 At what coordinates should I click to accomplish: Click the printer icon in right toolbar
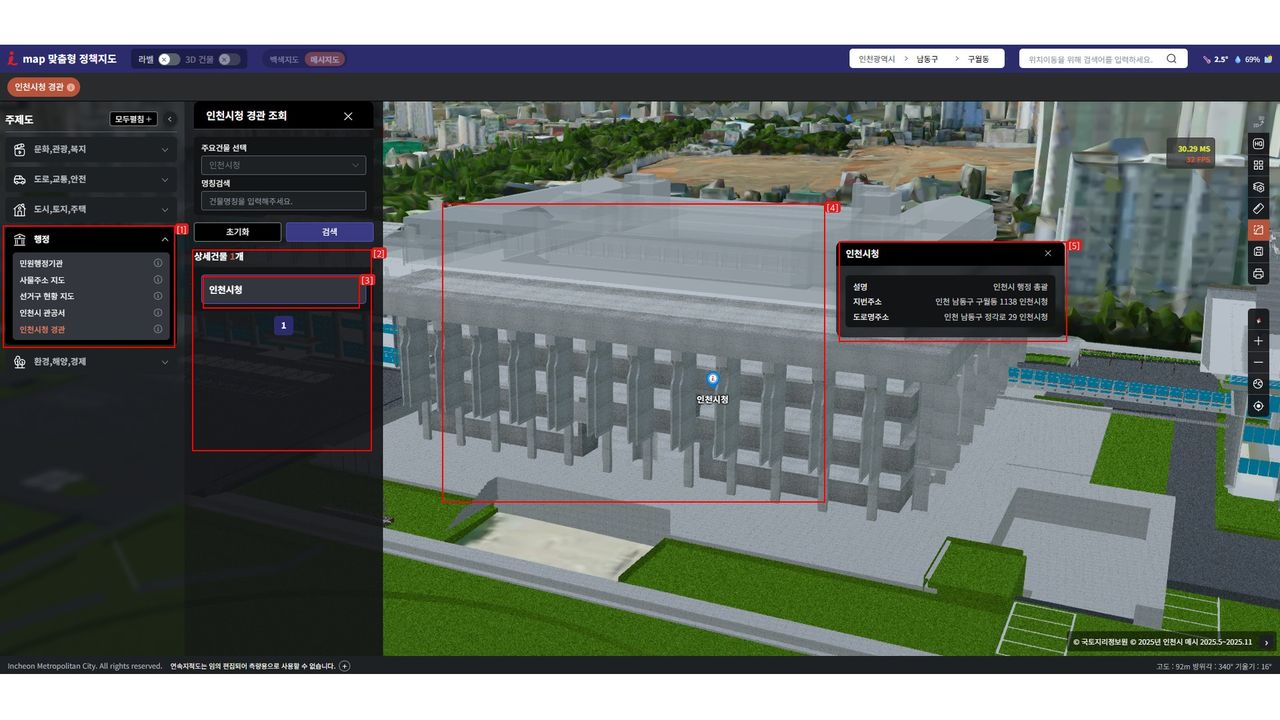click(x=1258, y=273)
